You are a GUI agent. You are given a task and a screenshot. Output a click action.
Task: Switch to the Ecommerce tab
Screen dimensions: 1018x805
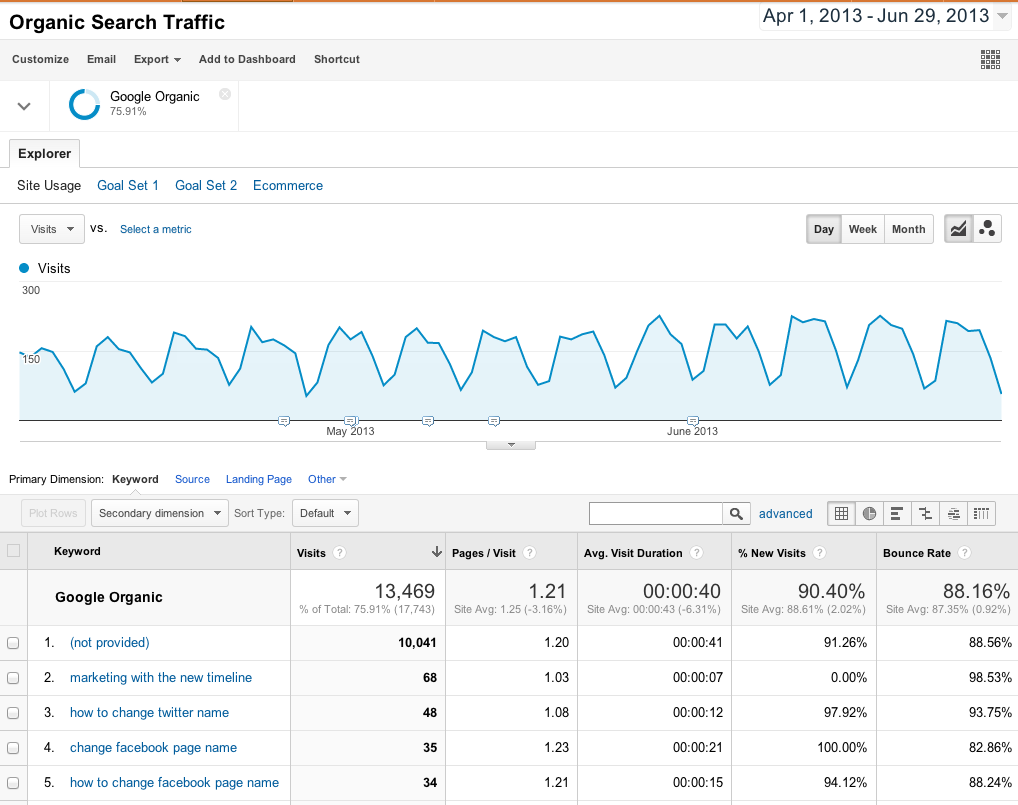288,186
